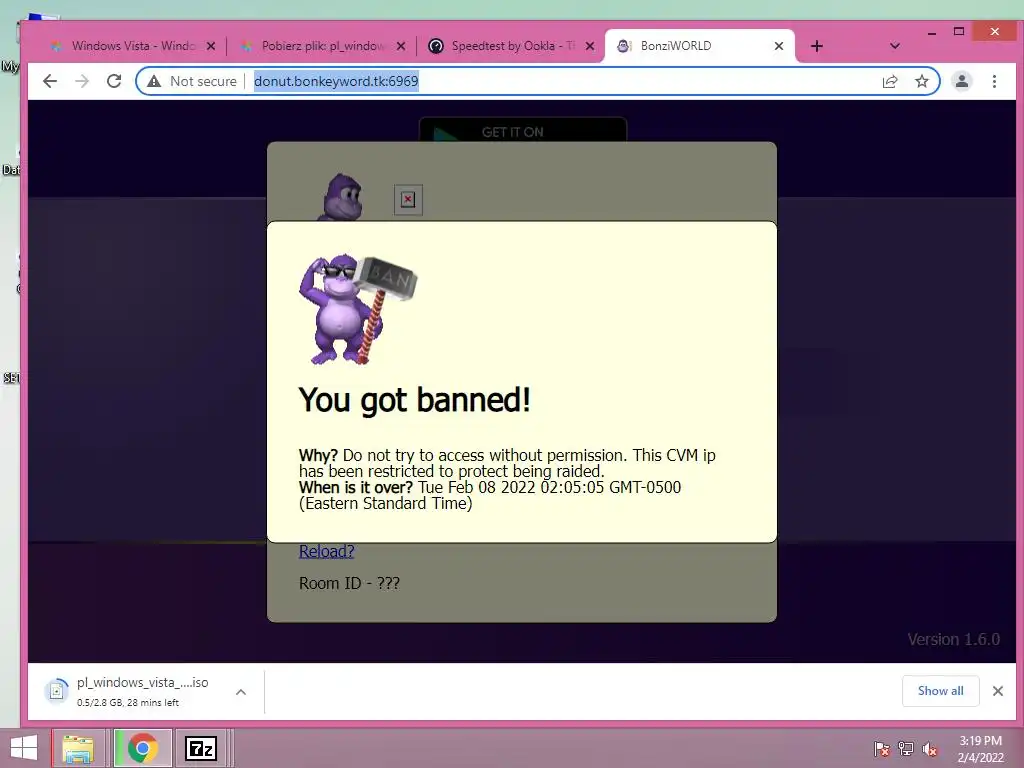Open the pl_windows_vista iso download item
The width and height of the screenshot is (1024, 768).
[134, 691]
